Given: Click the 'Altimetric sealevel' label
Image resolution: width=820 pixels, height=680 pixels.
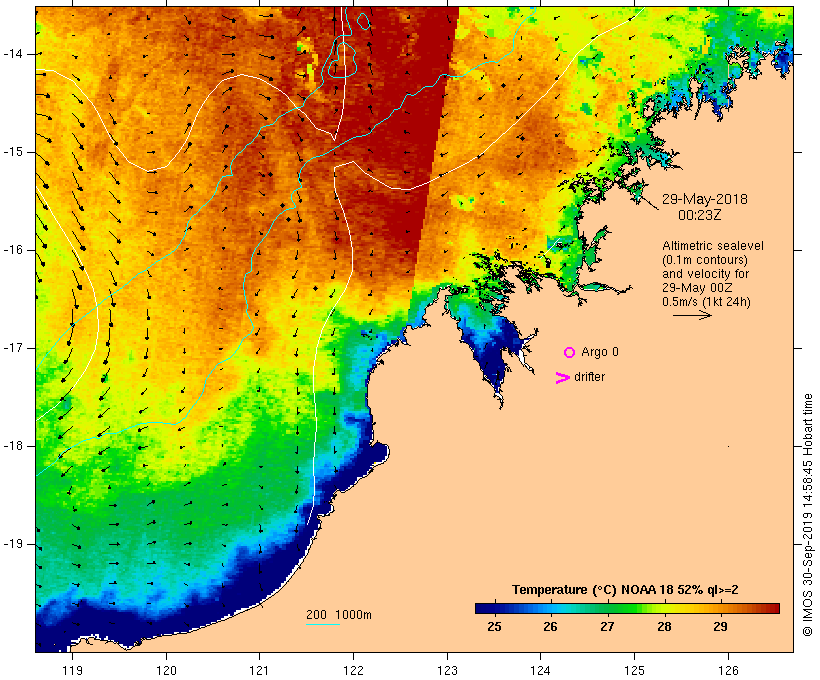Looking at the screenshot, I should [713, 246].
